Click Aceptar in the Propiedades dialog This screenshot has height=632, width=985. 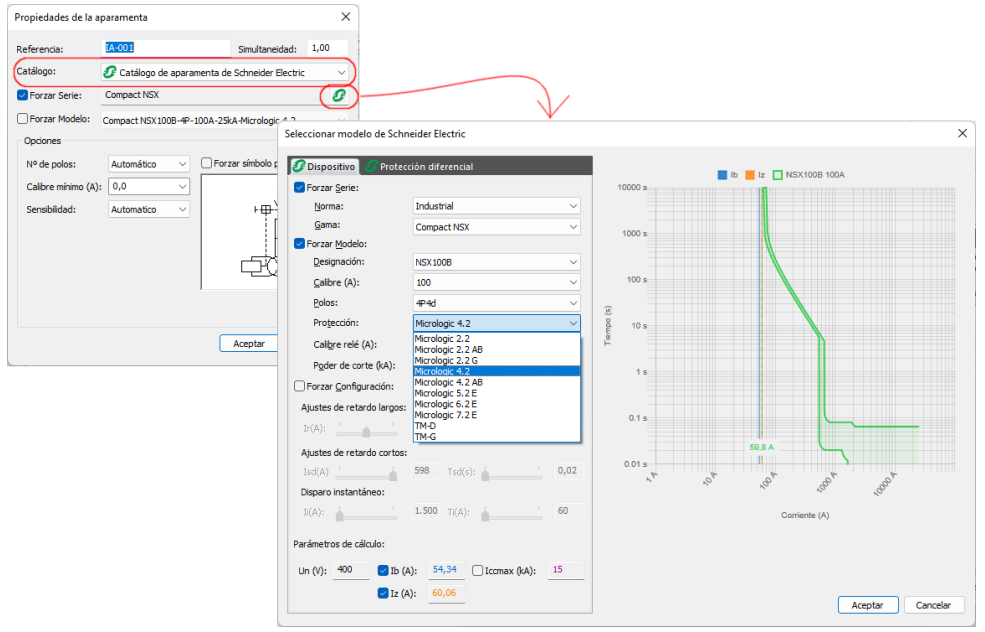tap(249, 344)
